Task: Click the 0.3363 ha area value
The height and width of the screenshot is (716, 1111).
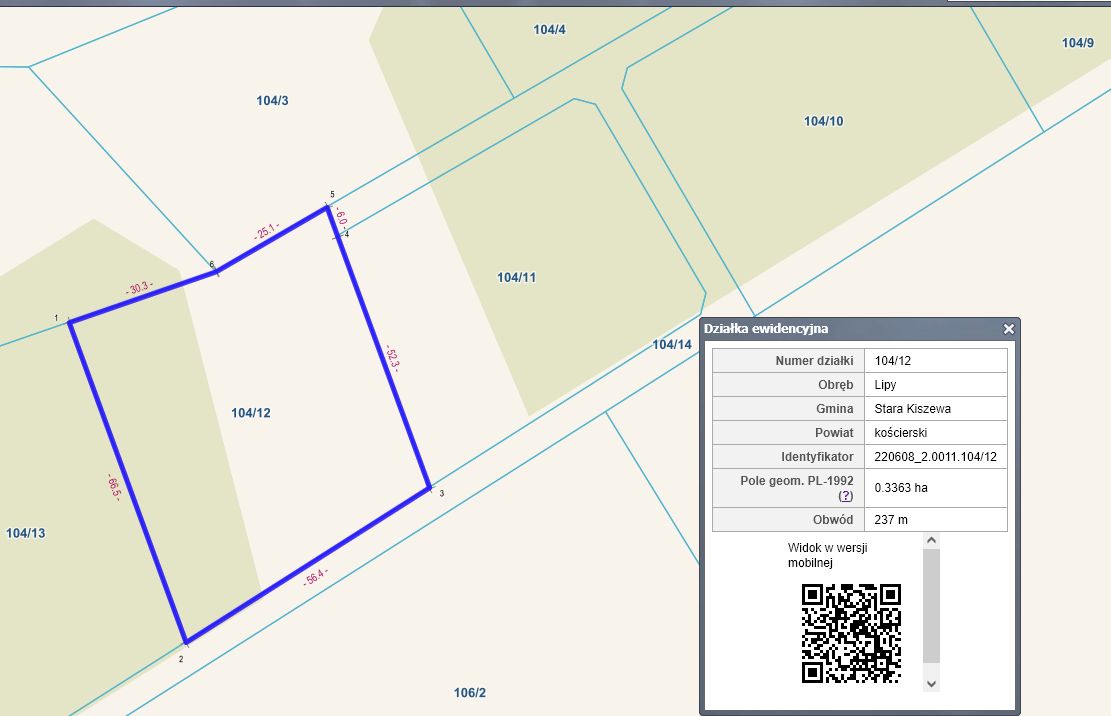Action: 901,488
